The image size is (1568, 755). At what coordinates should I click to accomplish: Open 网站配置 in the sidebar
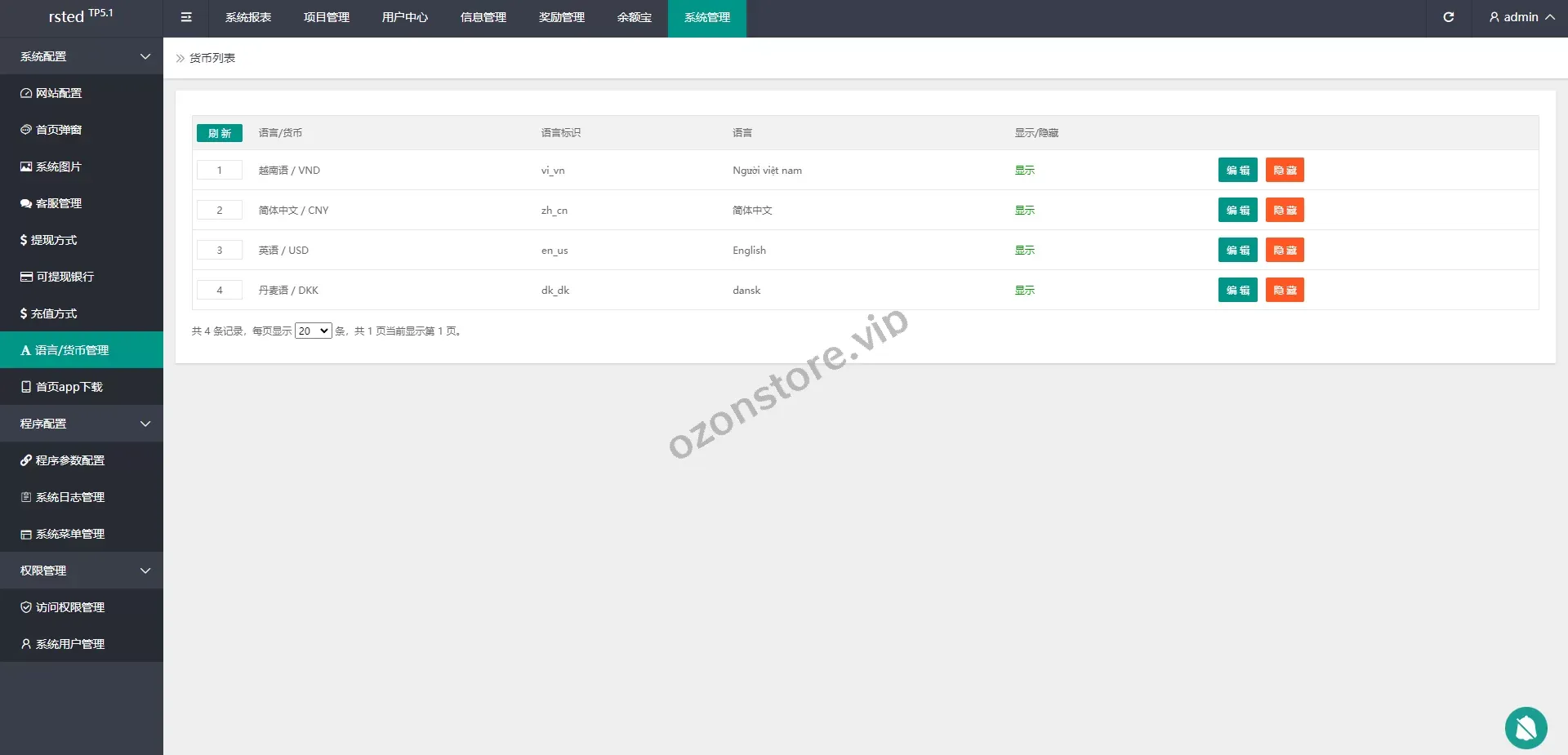tap(59, 93)
